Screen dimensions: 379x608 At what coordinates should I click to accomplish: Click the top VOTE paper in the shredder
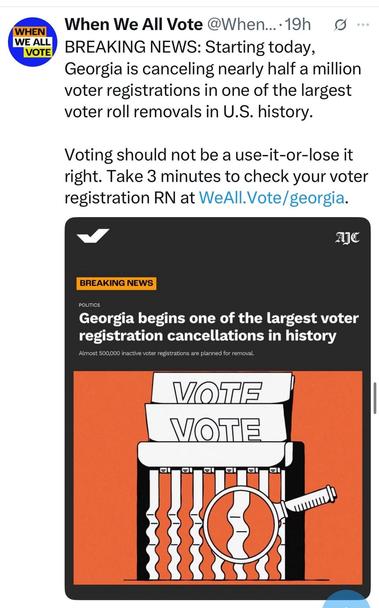pos(222,388)
